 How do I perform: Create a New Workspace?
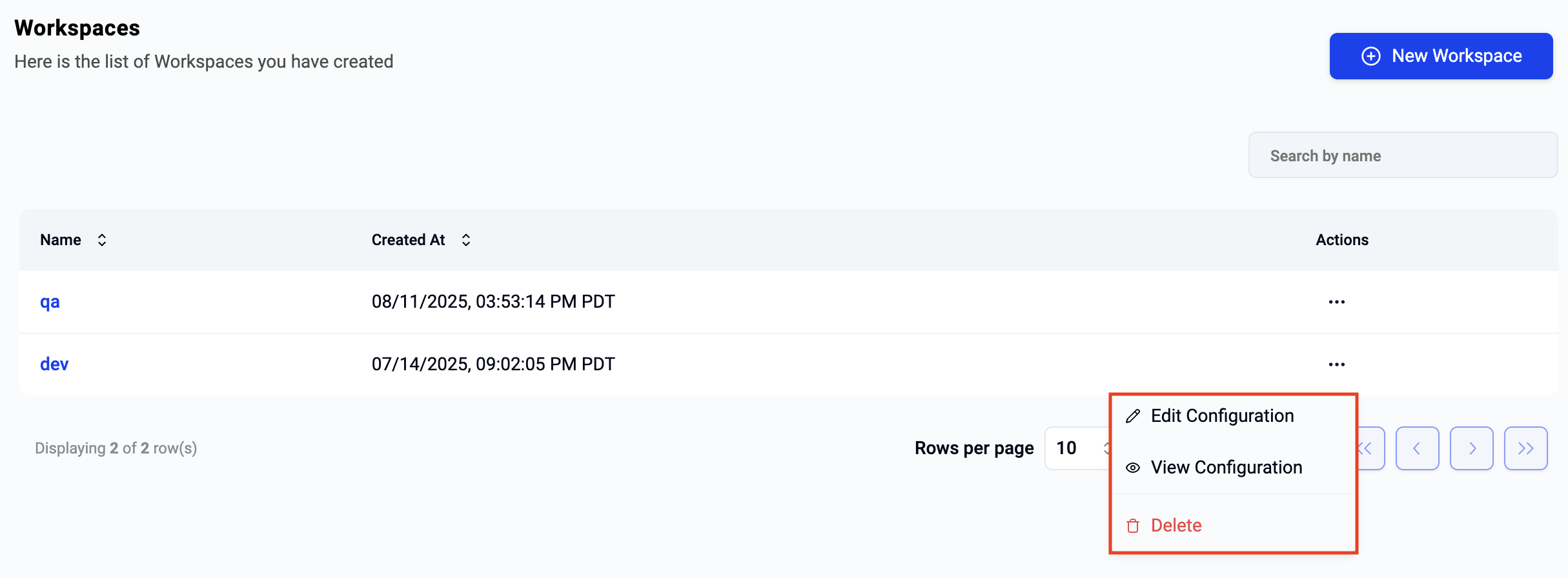coord(1441,56)
